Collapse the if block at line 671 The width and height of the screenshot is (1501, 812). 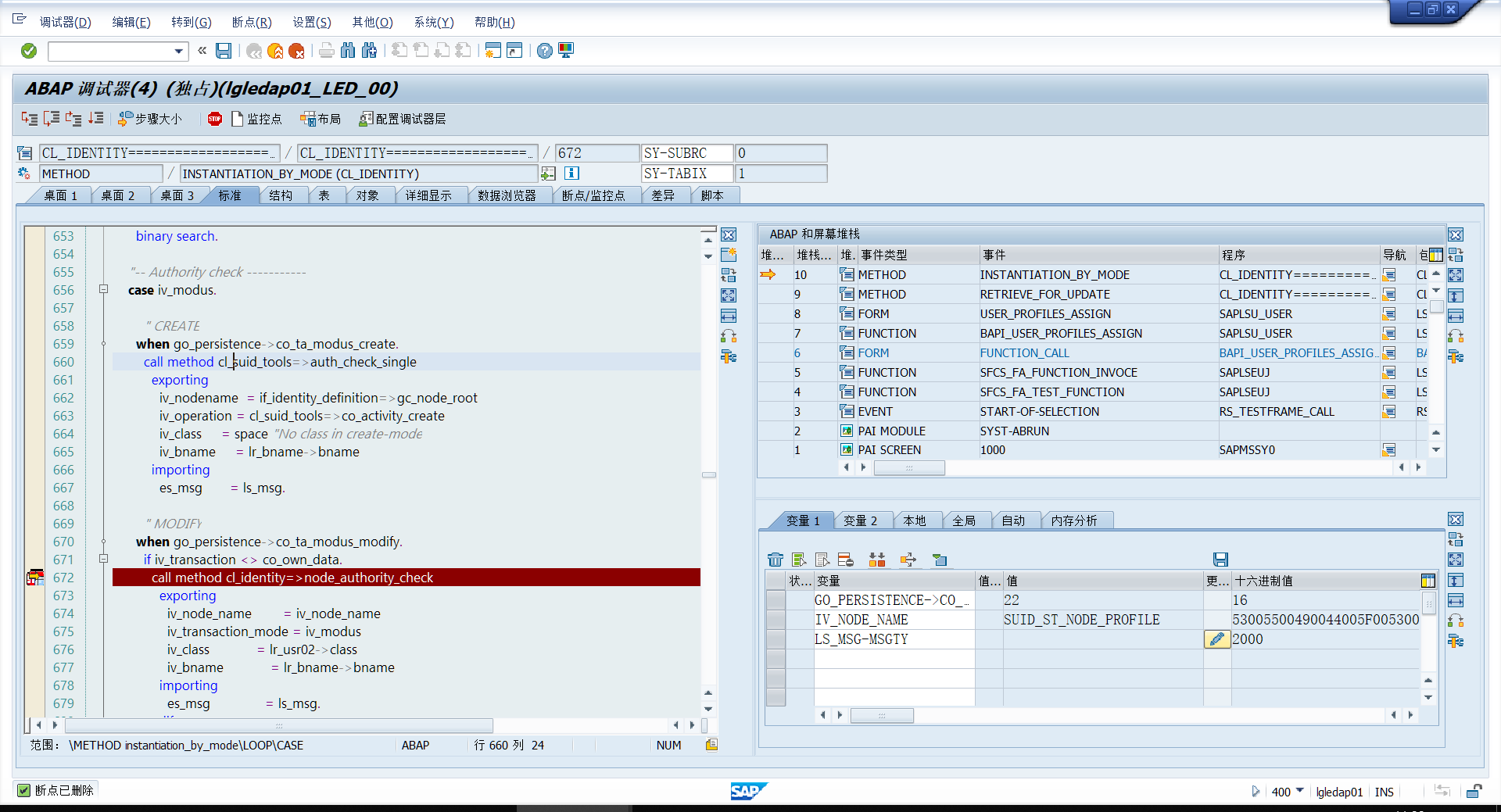click(103, 559)
